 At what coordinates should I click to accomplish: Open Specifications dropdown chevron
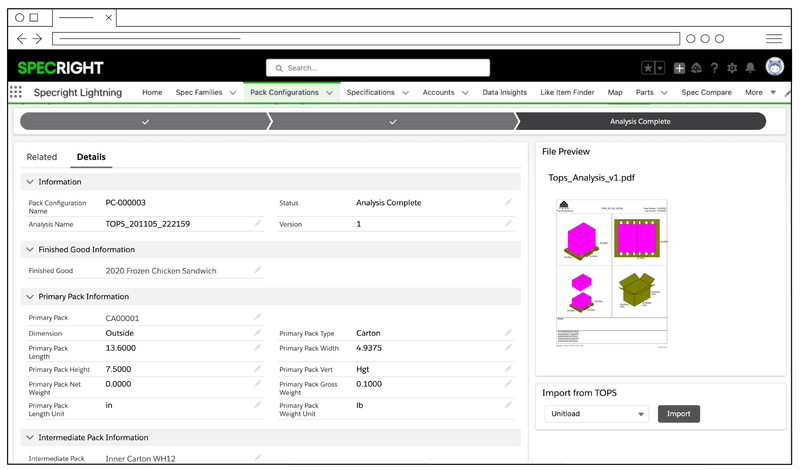406,93
